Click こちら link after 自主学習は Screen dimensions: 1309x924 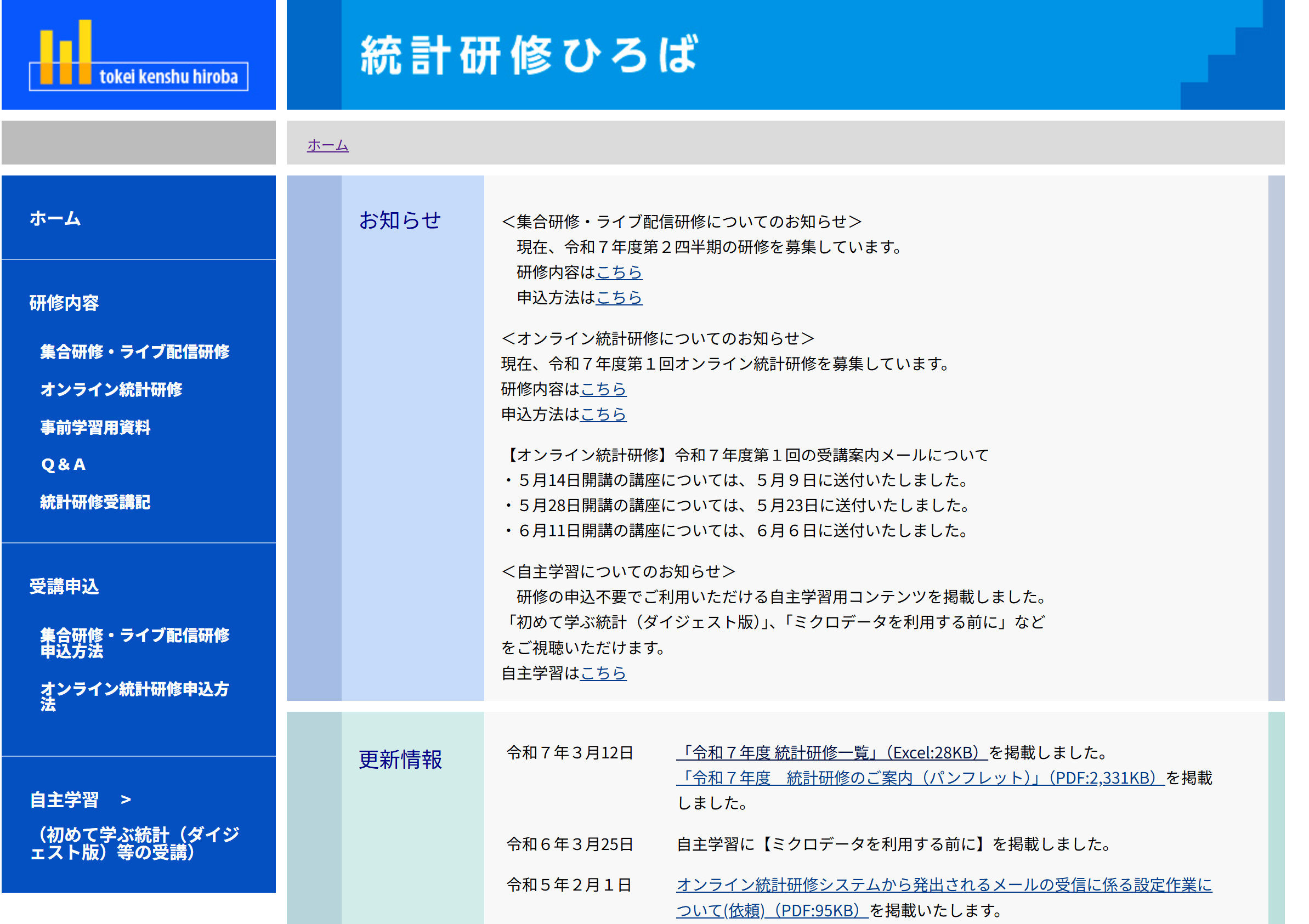pyautogui.click(x=603, y=673)
